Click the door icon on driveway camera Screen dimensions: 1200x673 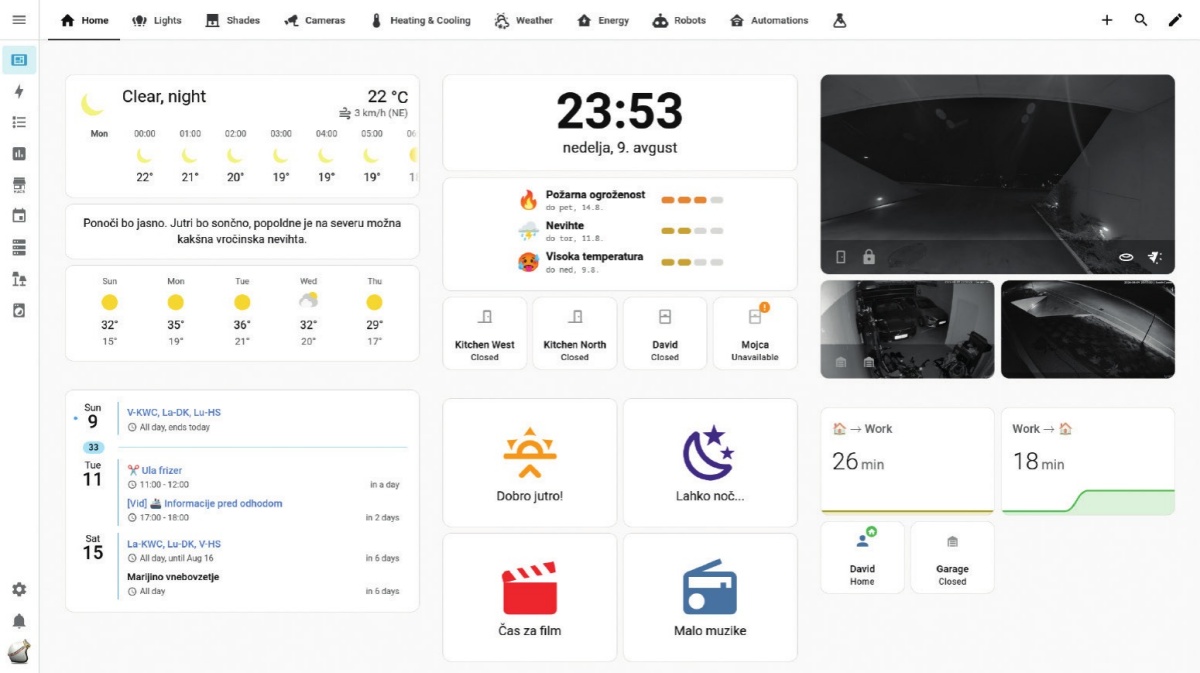coord(841,257)
